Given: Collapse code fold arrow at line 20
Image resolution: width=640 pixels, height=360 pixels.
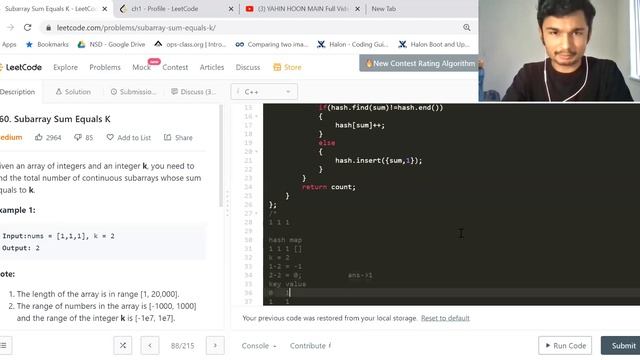Looking at the screenshot, I should click(x=256, y=151).
